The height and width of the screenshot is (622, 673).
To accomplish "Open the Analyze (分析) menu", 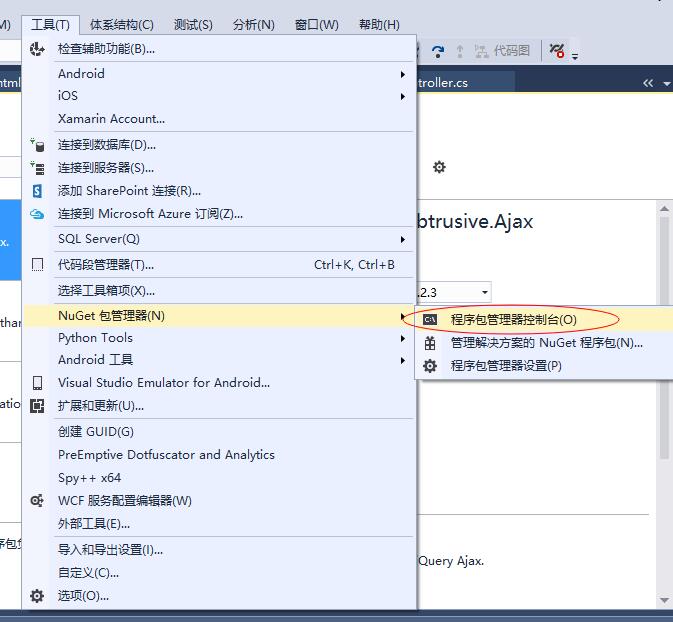I will [253, 25].
